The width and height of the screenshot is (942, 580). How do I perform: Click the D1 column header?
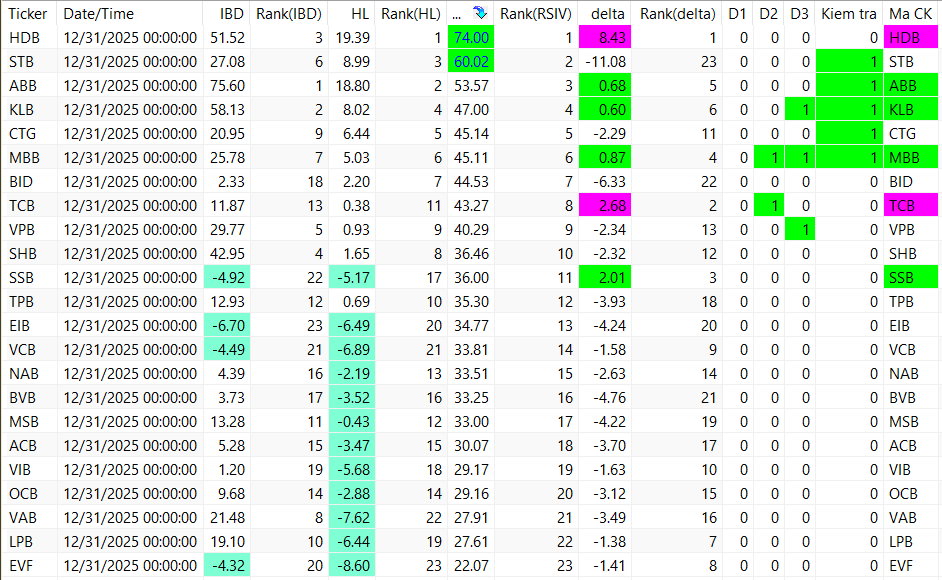pos(737,13)
